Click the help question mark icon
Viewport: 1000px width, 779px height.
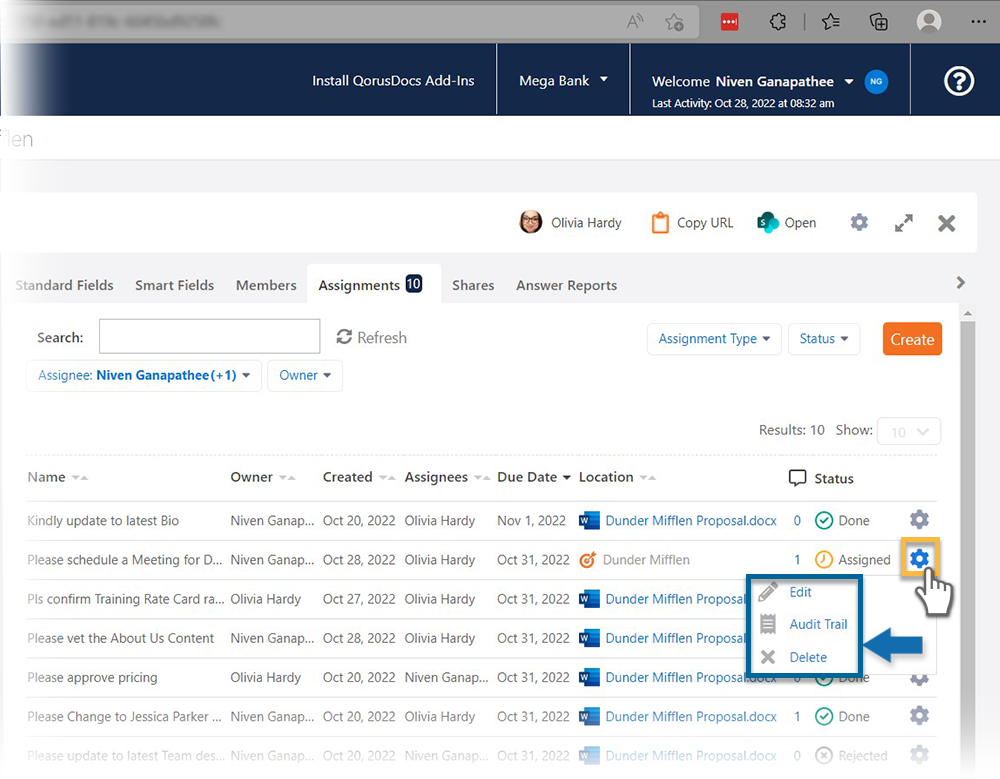point(958,81)
